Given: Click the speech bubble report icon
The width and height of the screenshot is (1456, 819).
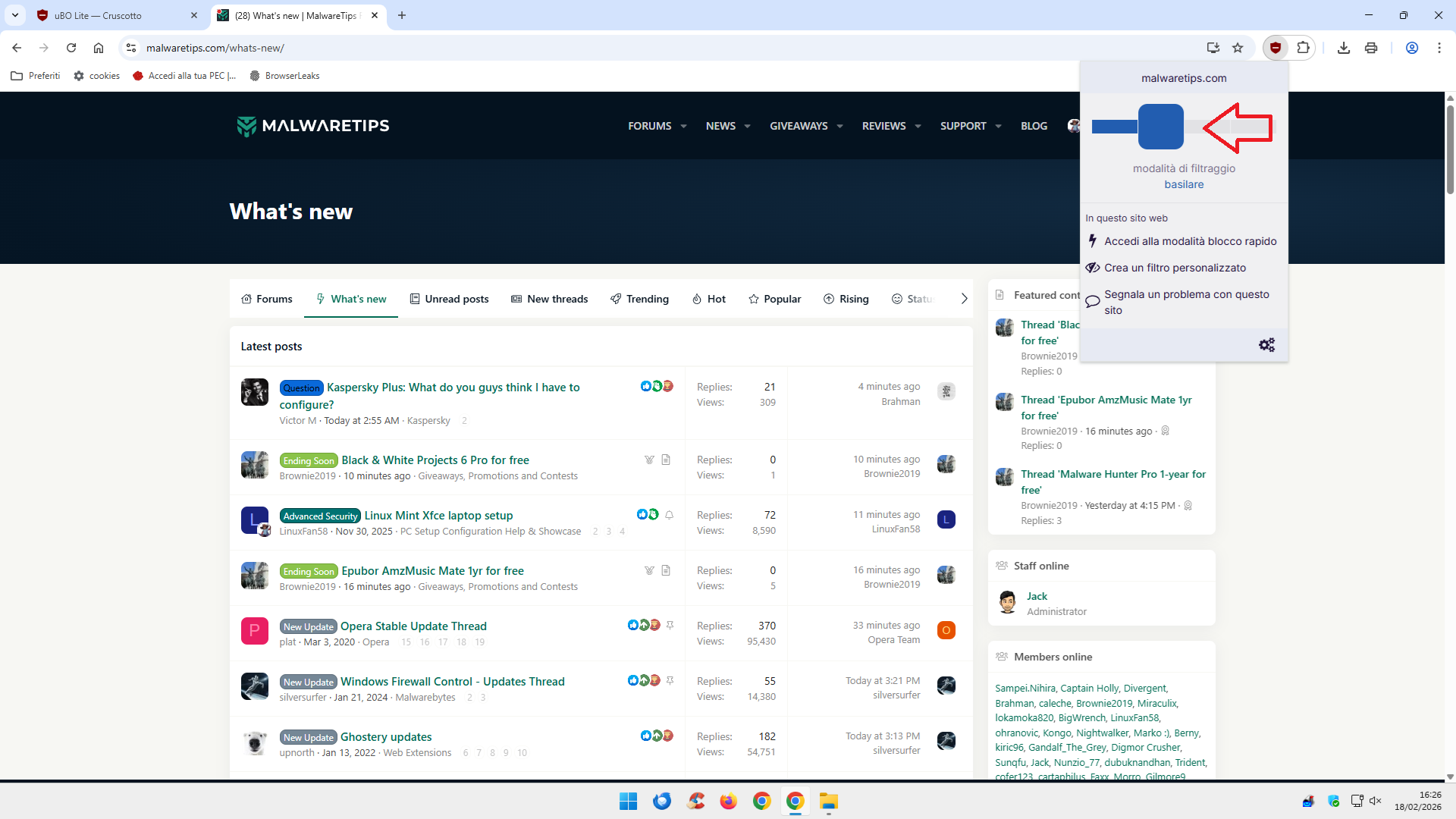Looking at the screenshot, I should tap(1093, 302).
